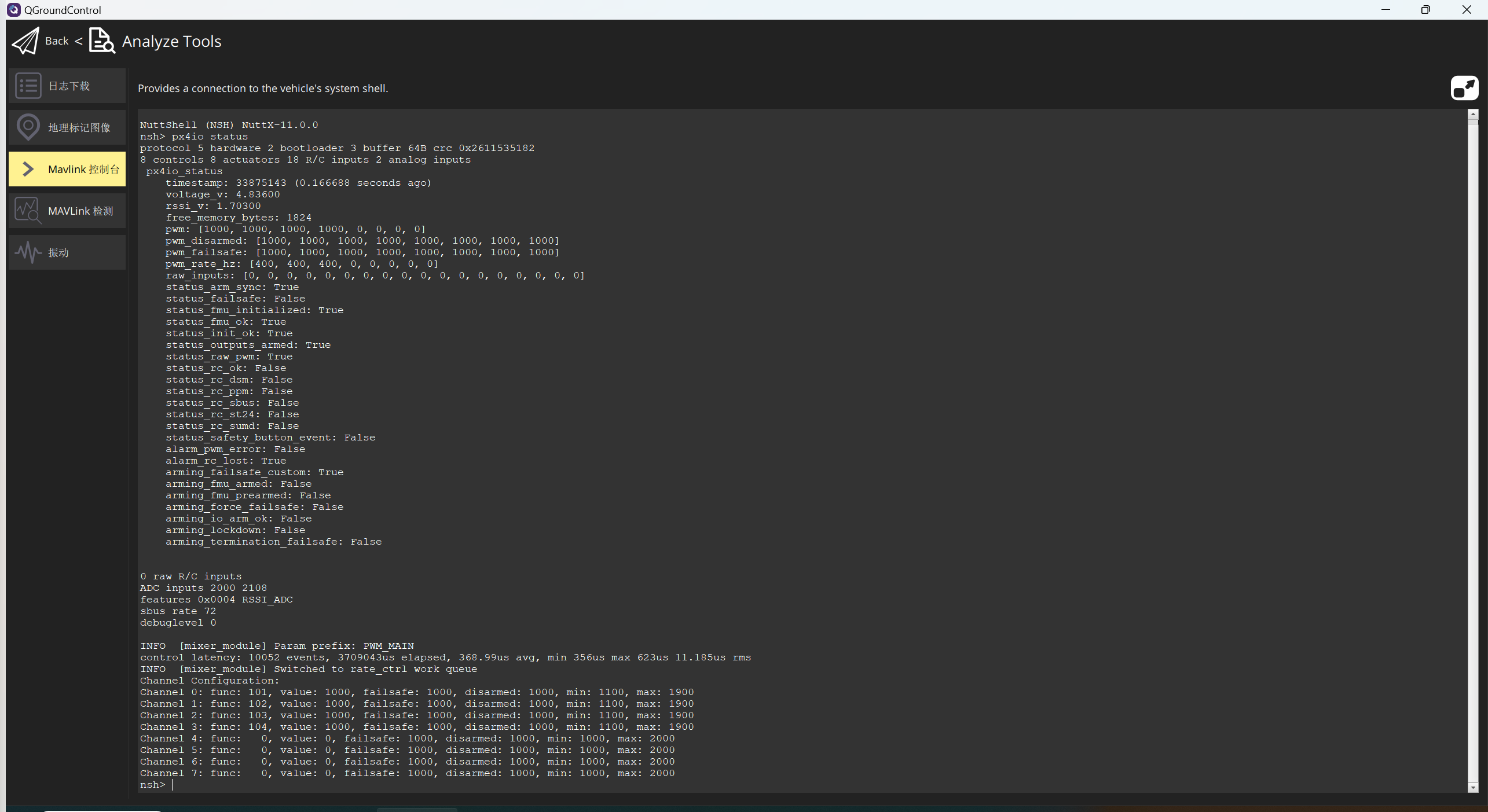Click the "free_memory_bytes: 1824" line
1488x812 pixels.
pos(239,218)
